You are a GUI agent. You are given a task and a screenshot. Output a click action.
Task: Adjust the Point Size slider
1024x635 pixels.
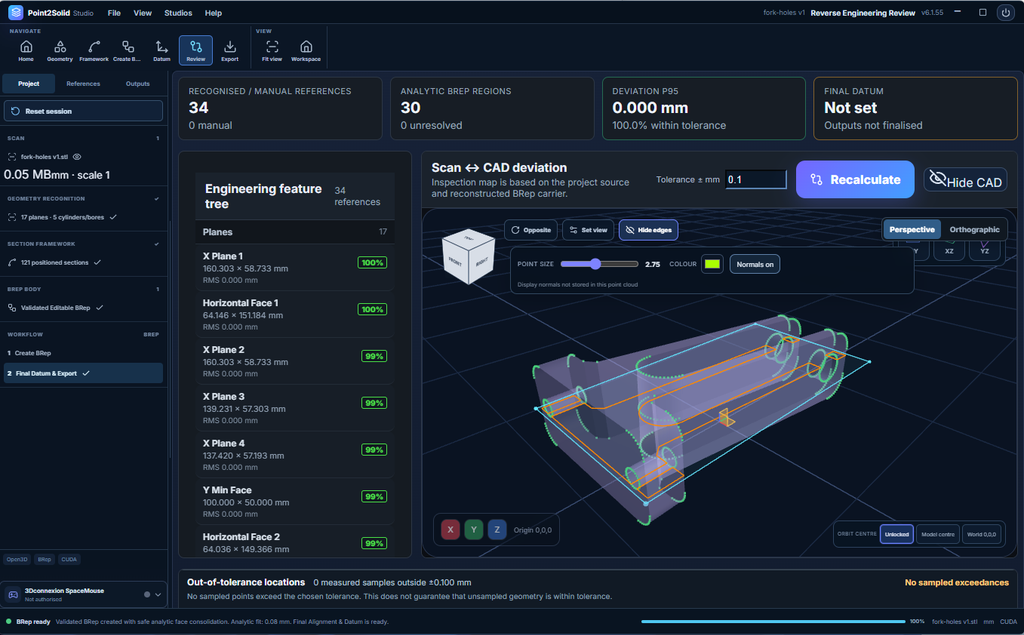pos(599,264)
